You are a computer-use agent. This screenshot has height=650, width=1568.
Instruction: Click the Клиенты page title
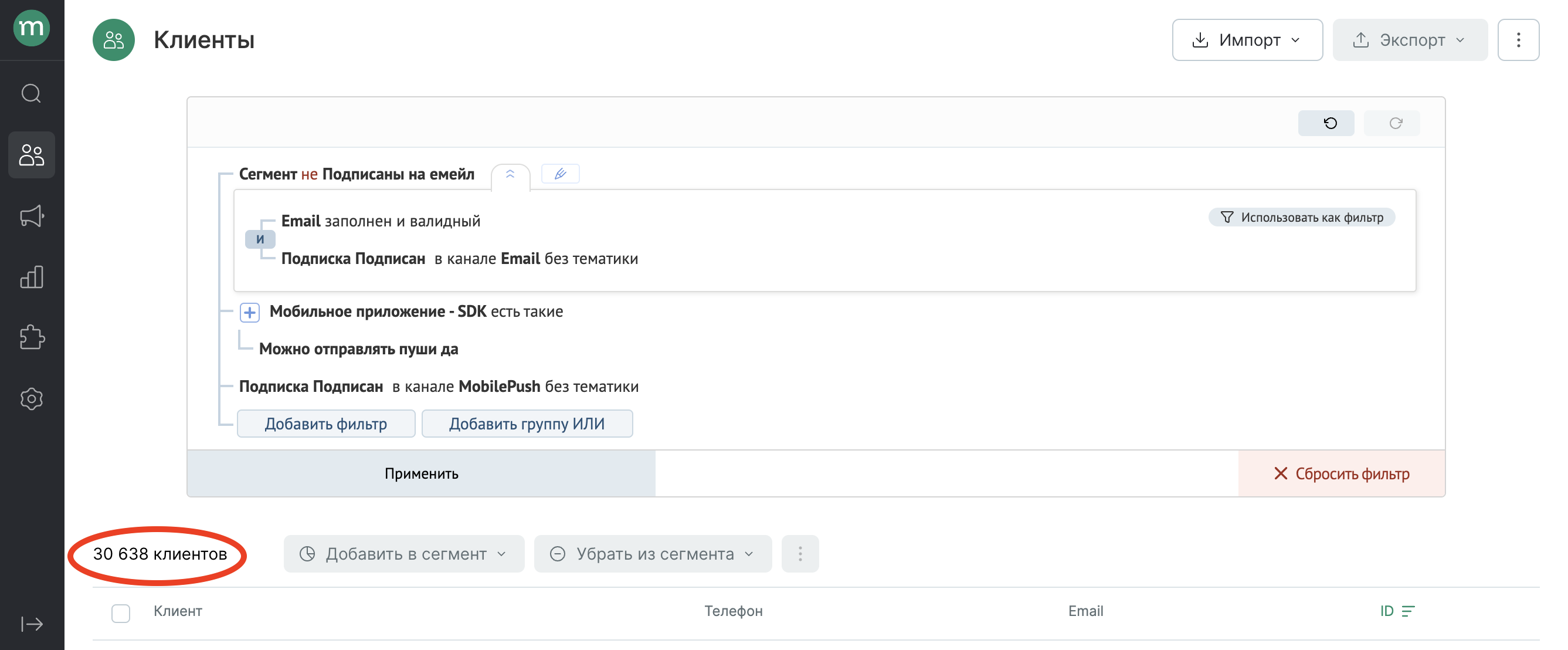(x=204, y=40)
